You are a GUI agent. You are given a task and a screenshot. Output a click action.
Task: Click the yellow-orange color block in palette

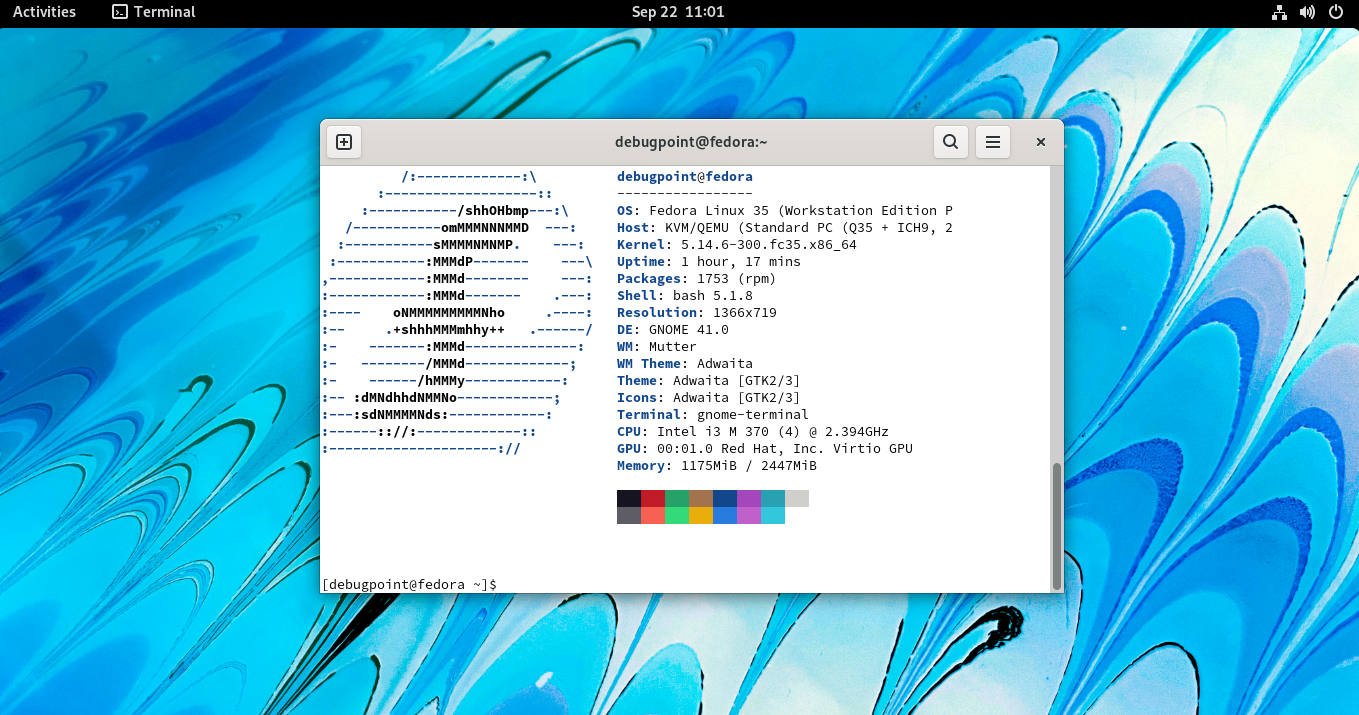tap(701, 516)
